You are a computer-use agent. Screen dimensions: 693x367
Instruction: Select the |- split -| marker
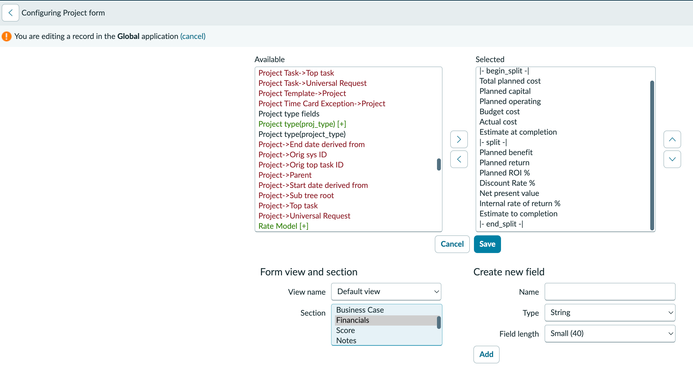pyautogui.click(x=493, y=142)
